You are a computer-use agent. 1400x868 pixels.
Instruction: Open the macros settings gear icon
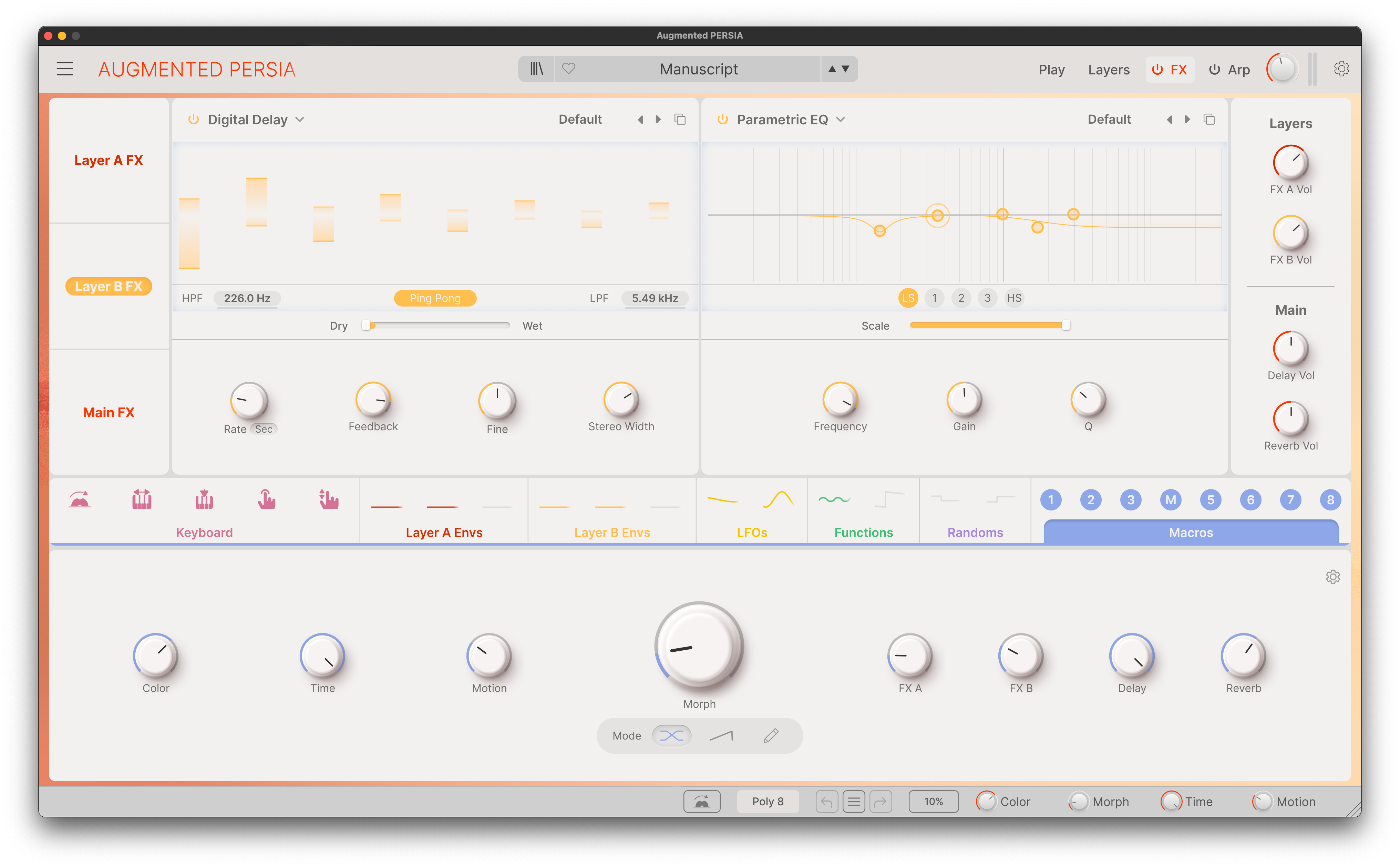(x=1332, y=576)
